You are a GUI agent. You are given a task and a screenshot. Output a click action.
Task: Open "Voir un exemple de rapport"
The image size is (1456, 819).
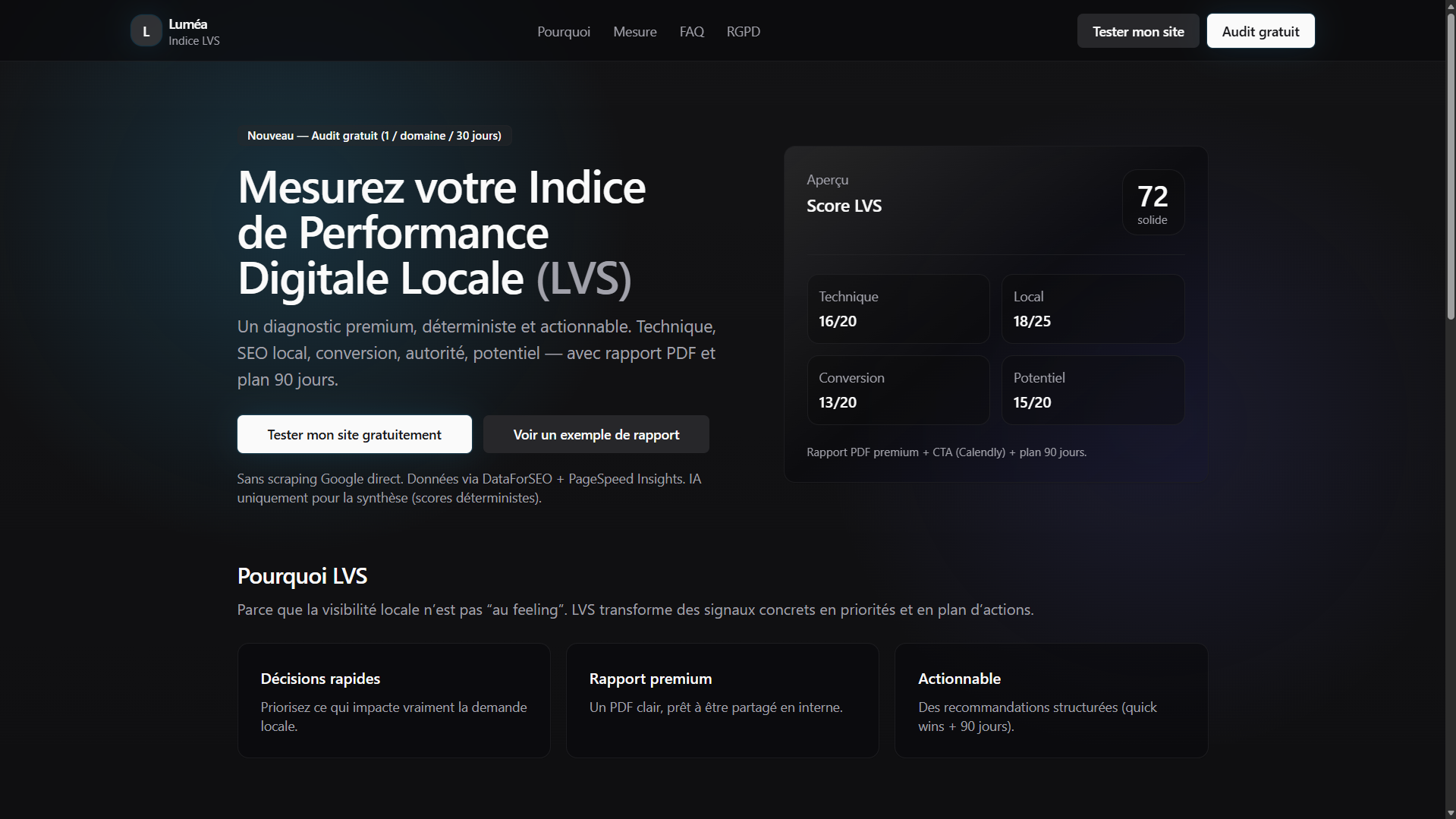point(596,434)
